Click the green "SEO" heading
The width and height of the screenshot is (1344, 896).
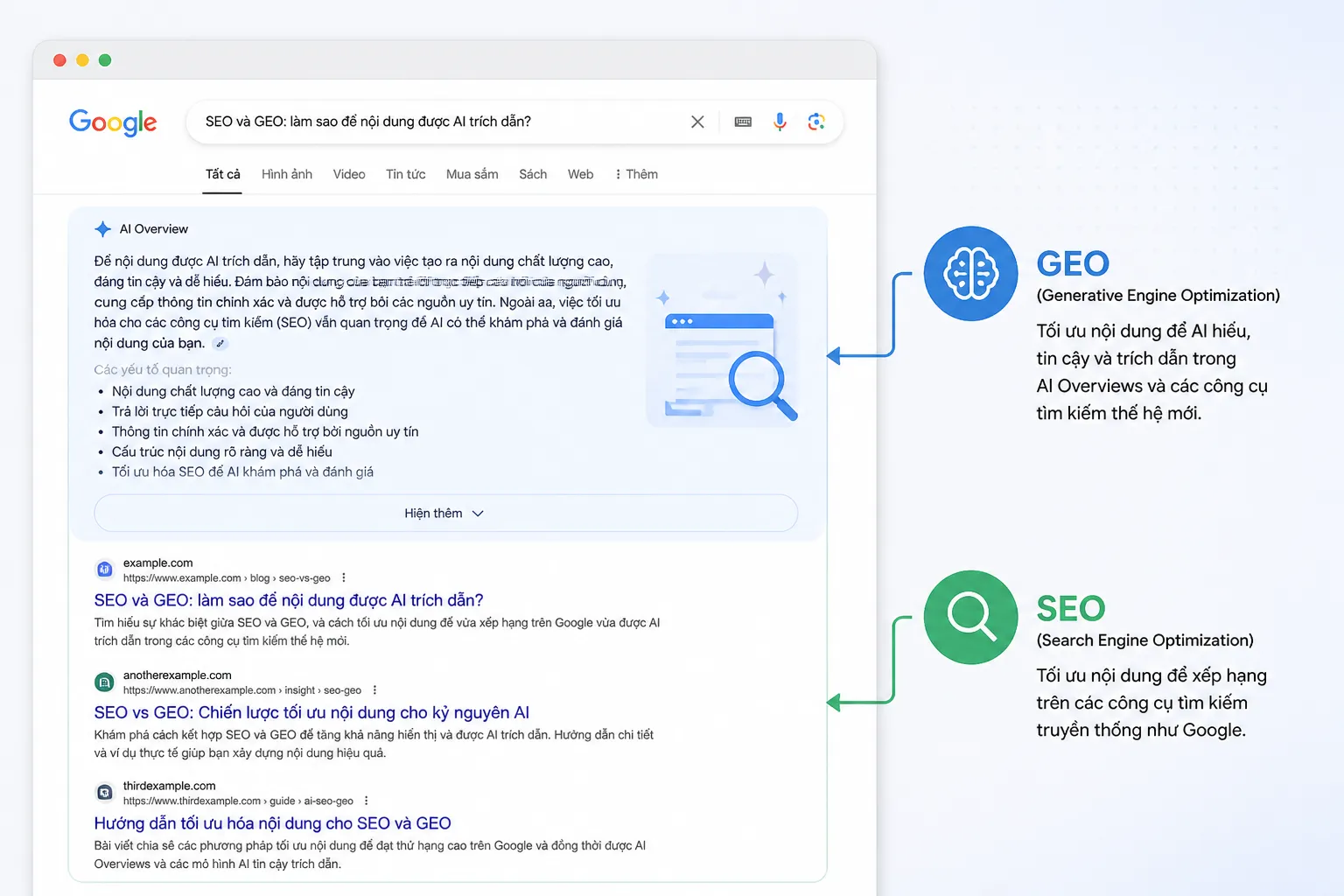tap(1071, 608)
